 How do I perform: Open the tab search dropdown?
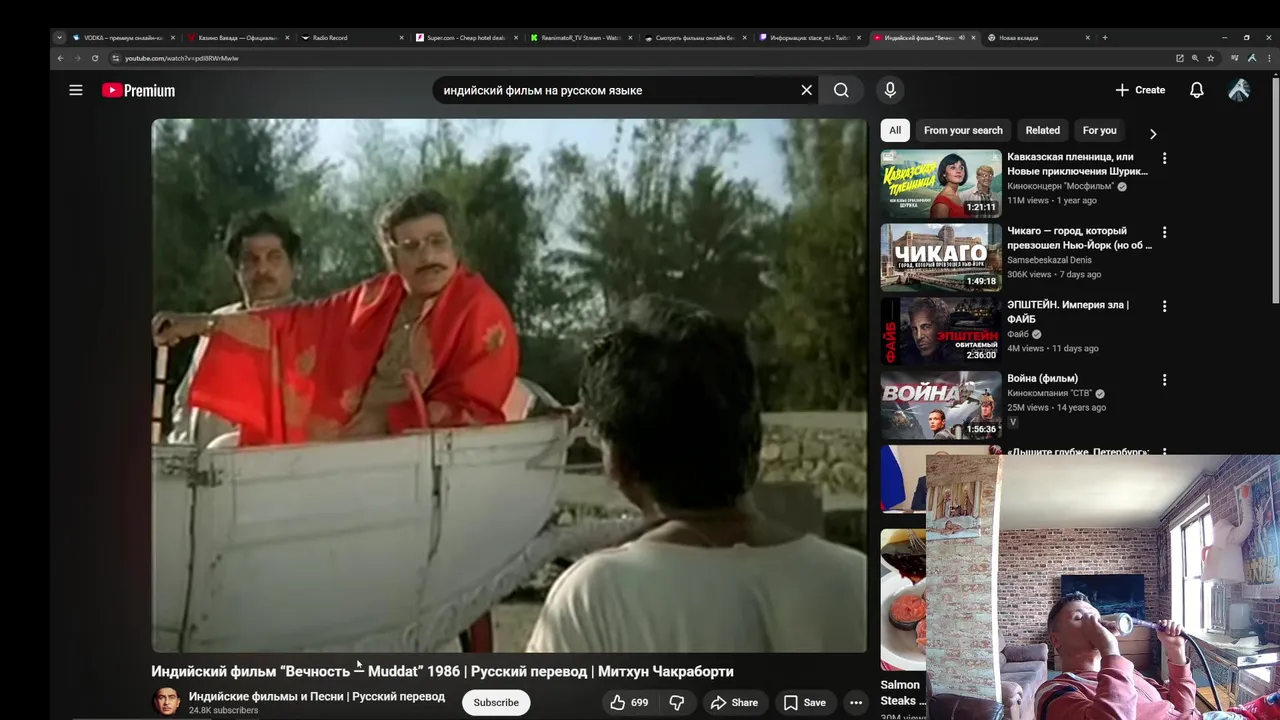pyautogui.click(x=59, y=38)
